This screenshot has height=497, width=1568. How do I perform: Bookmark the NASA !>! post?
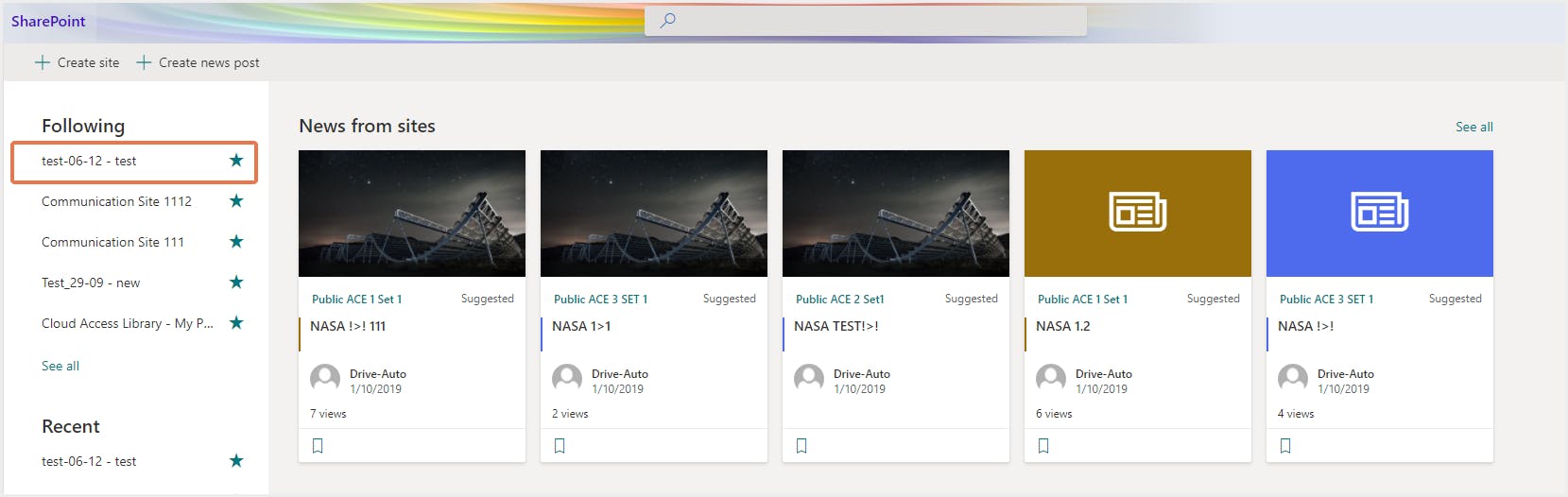coord(1285,446)
